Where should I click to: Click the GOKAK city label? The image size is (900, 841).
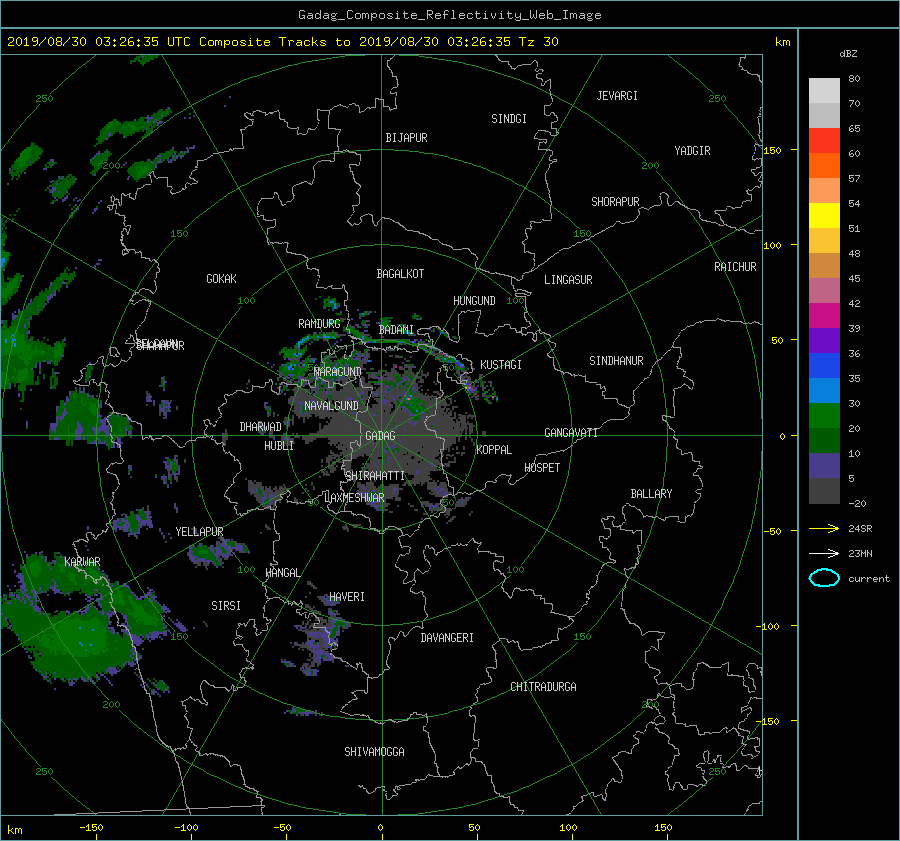(x=221, y=278)
